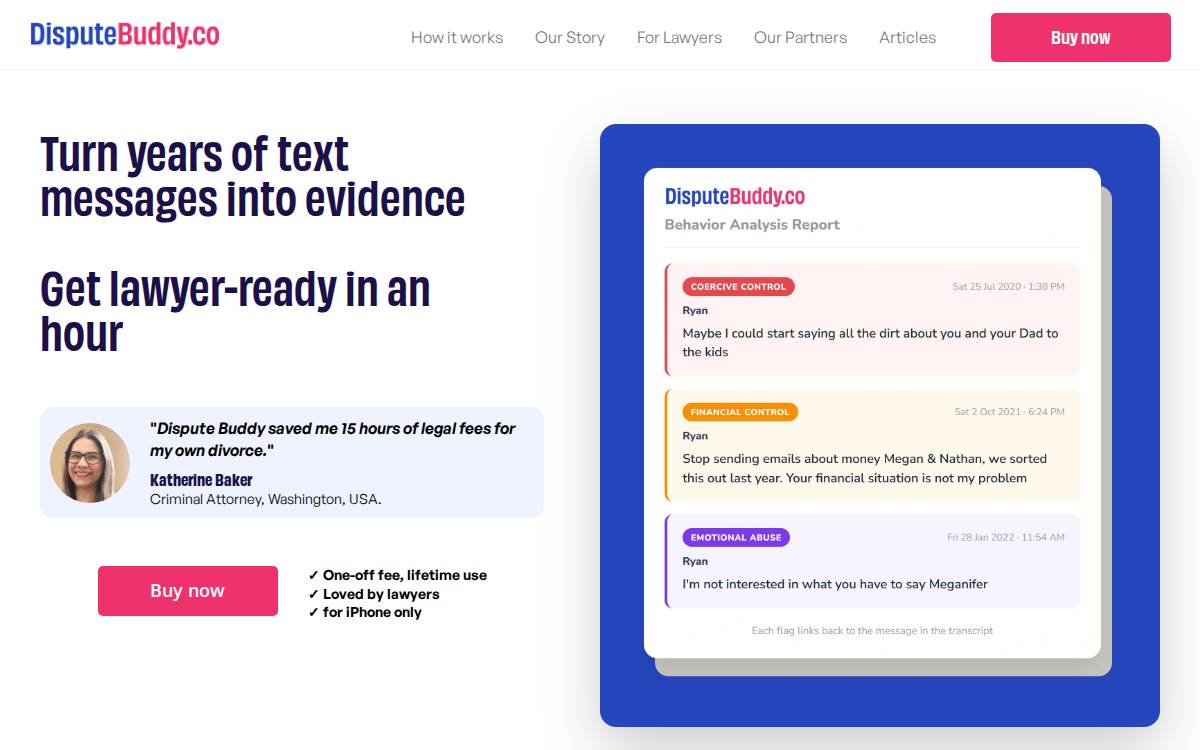Open the Articles section
The width and height of the screenshot is (1200, 750).
click(907, 38)
